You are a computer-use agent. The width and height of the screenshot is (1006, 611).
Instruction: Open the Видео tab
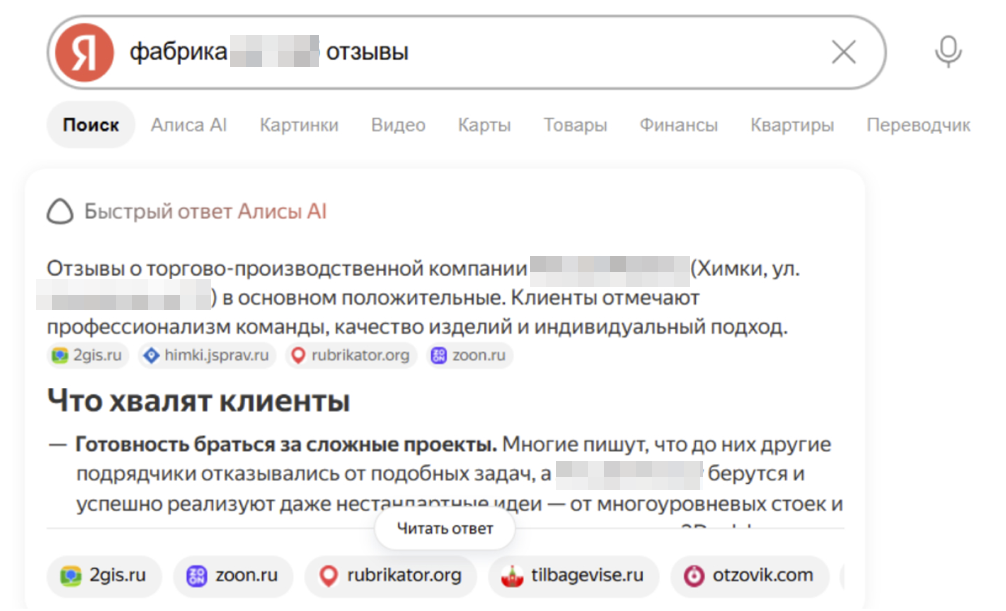click(398, 125)
